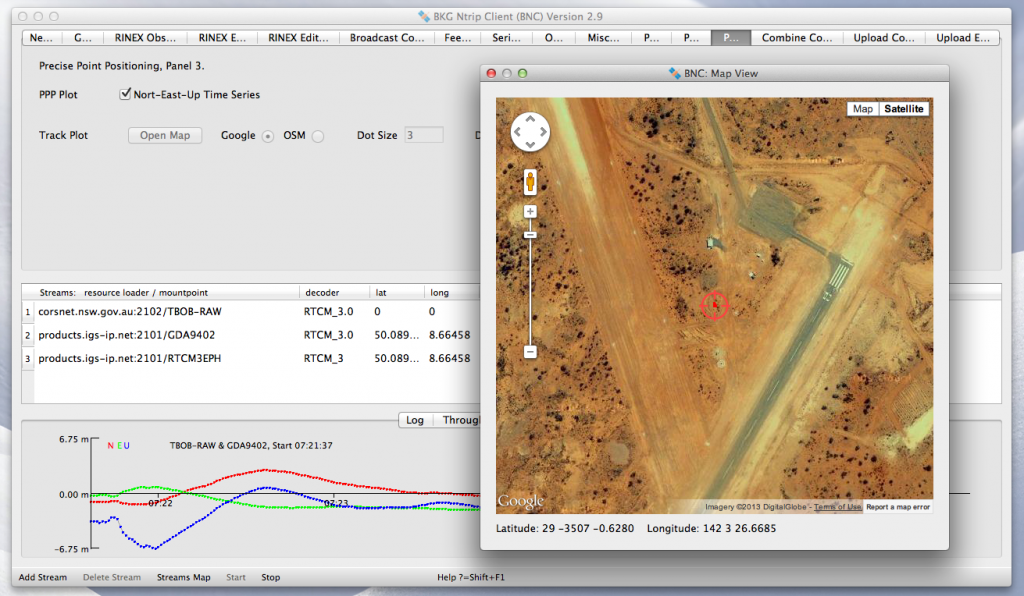The width and height of the screenshot is (1024, 596).
Task: Click the Open Map button
Action: point(165,136)
